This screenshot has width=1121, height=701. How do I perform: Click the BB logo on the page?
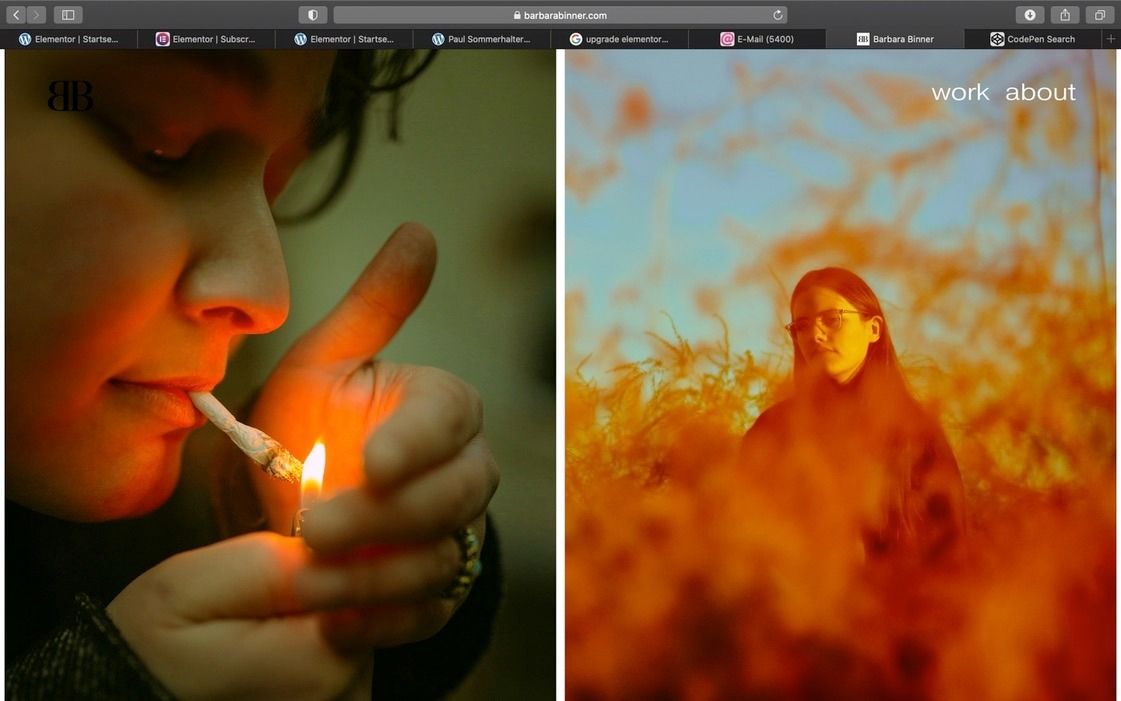pos(70,96)
